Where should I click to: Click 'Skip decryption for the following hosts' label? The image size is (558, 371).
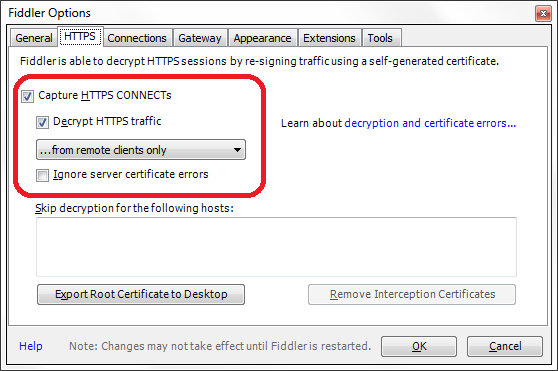pos(134,208)
